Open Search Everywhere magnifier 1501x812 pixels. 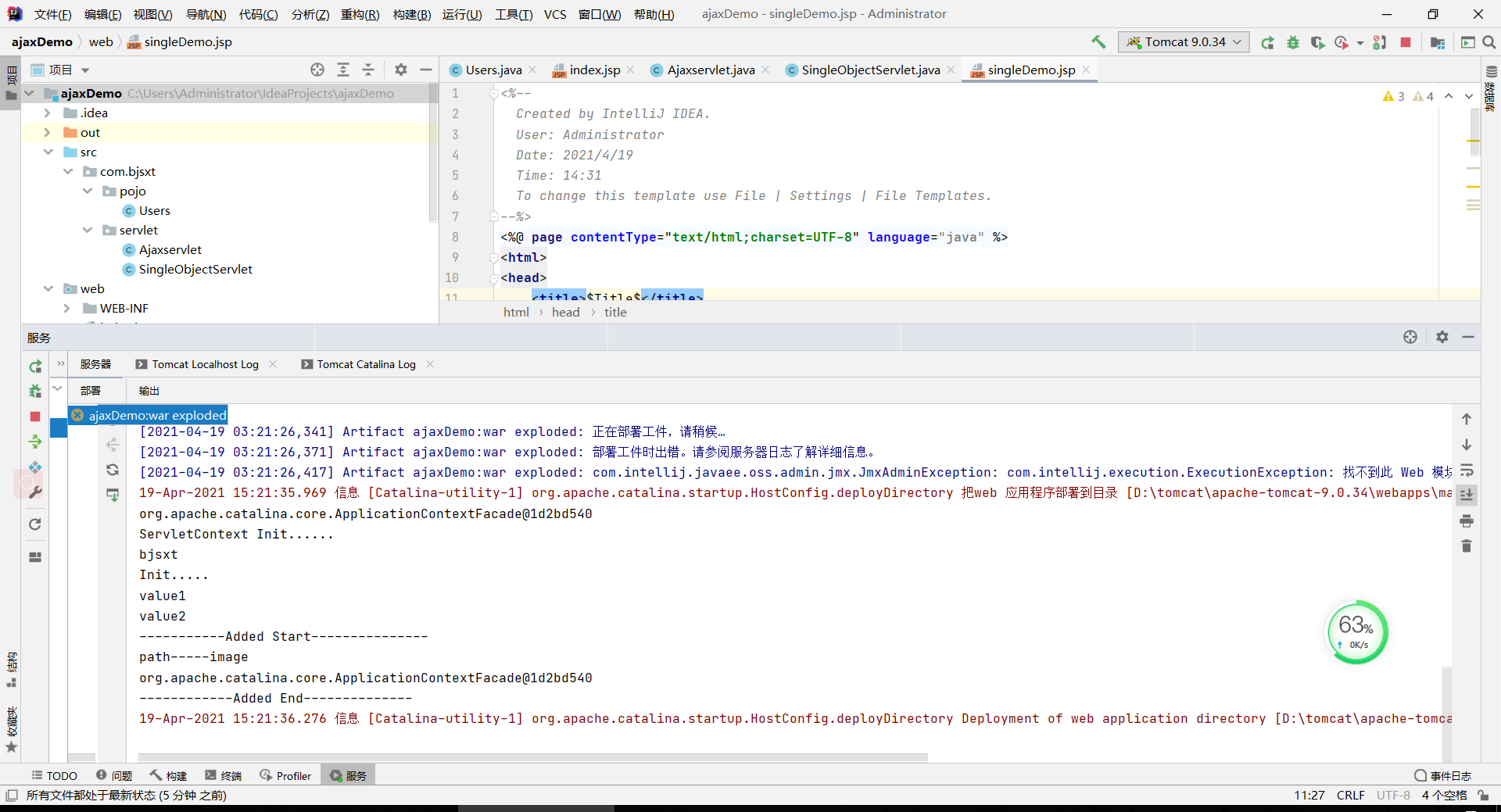click(x=1489, y=42)
